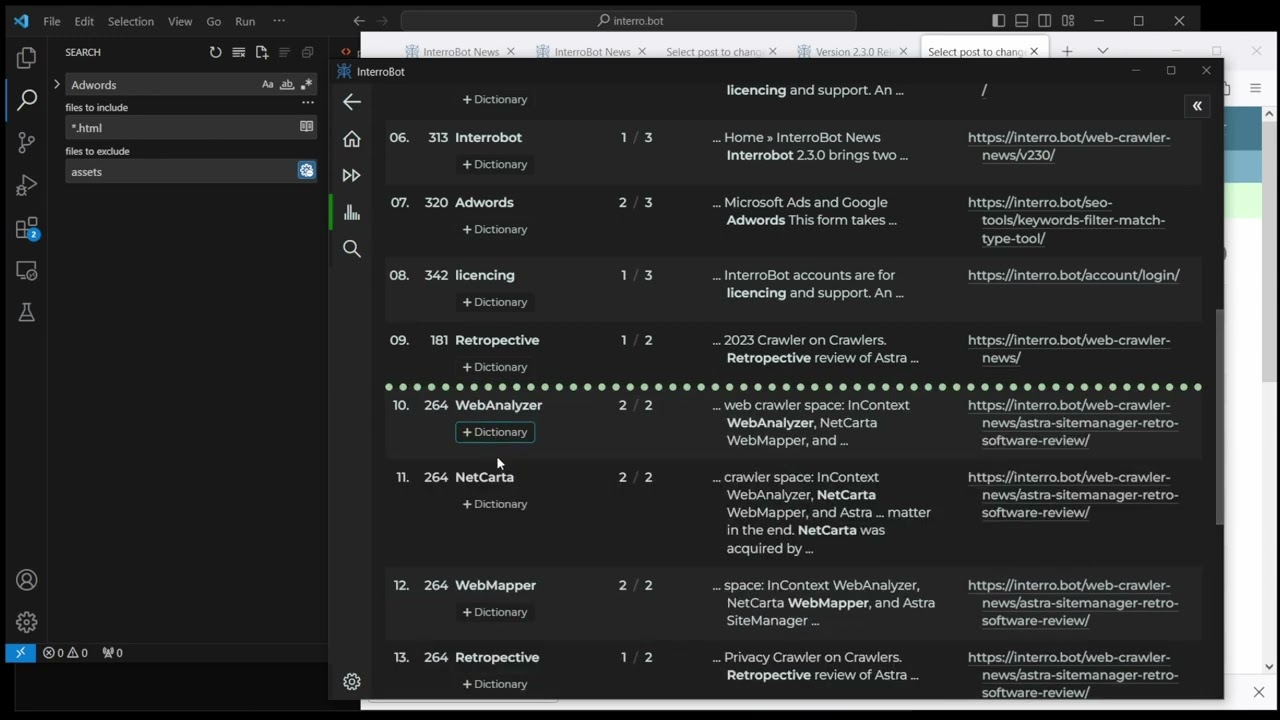Collapse the InterroBot side panel with double chevron
Screen dimensions: 1280x720
click(1197, 106)
